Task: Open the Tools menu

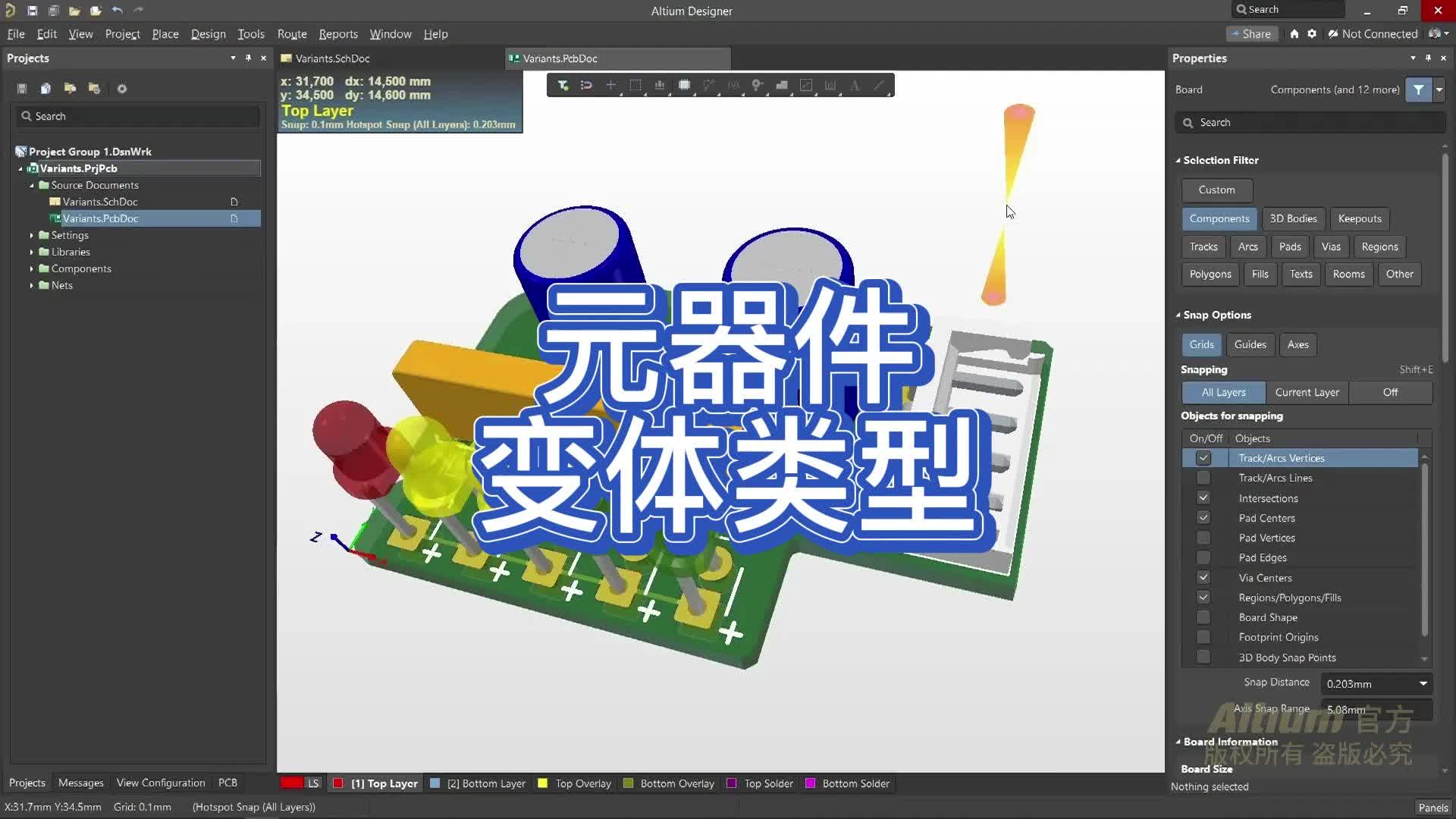Action: tap(251, 33)
